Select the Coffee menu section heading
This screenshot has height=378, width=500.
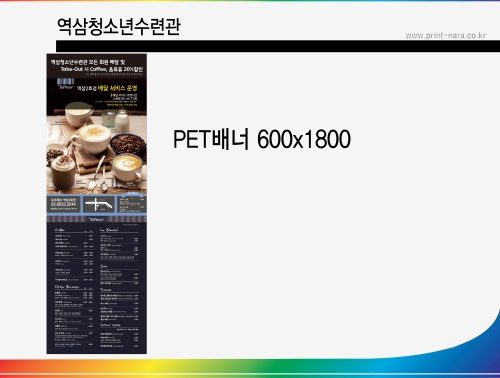(x=60, y=230)
